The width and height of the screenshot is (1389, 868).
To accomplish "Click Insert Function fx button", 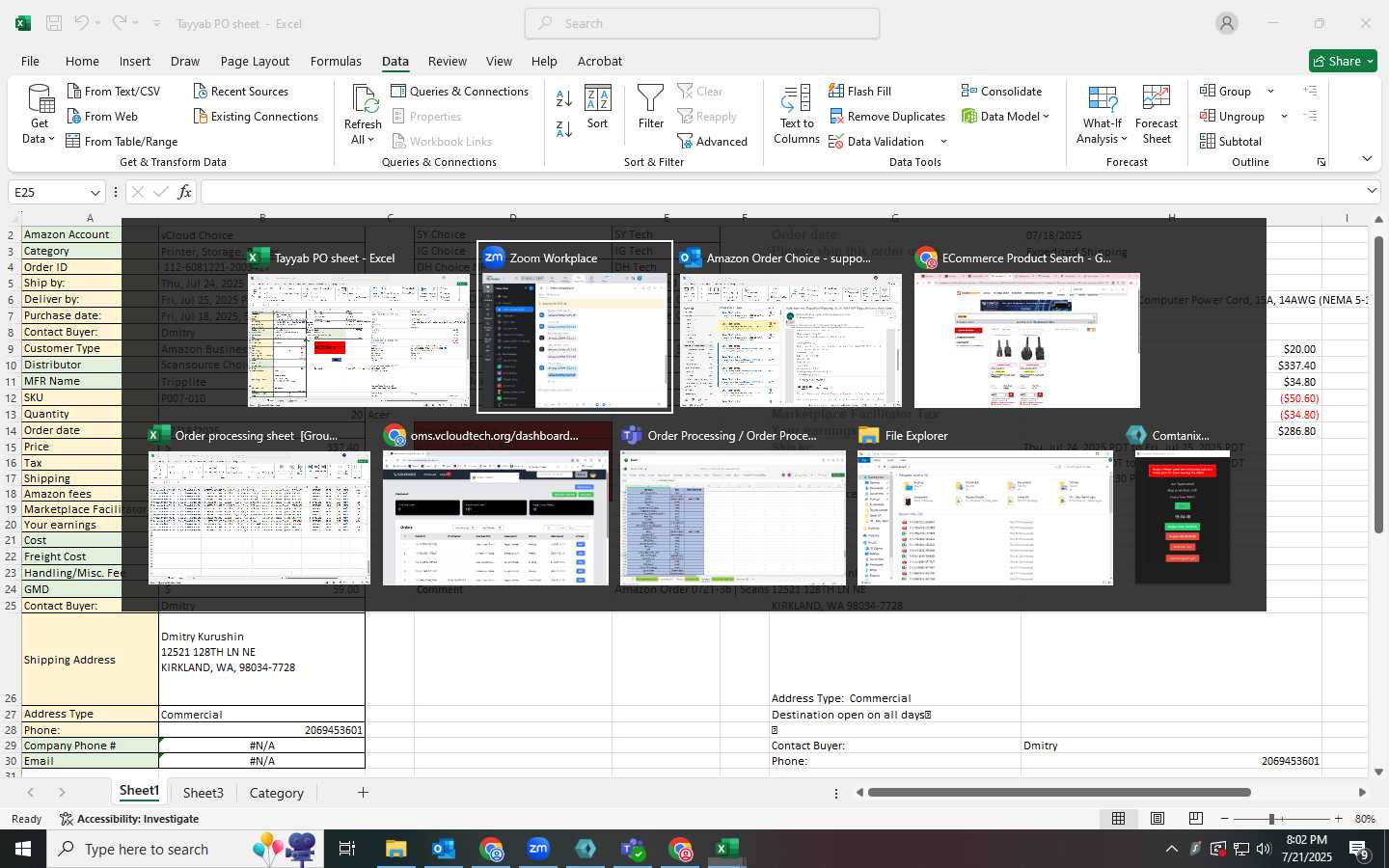I will pyautogui.click(x=184, y=192).
